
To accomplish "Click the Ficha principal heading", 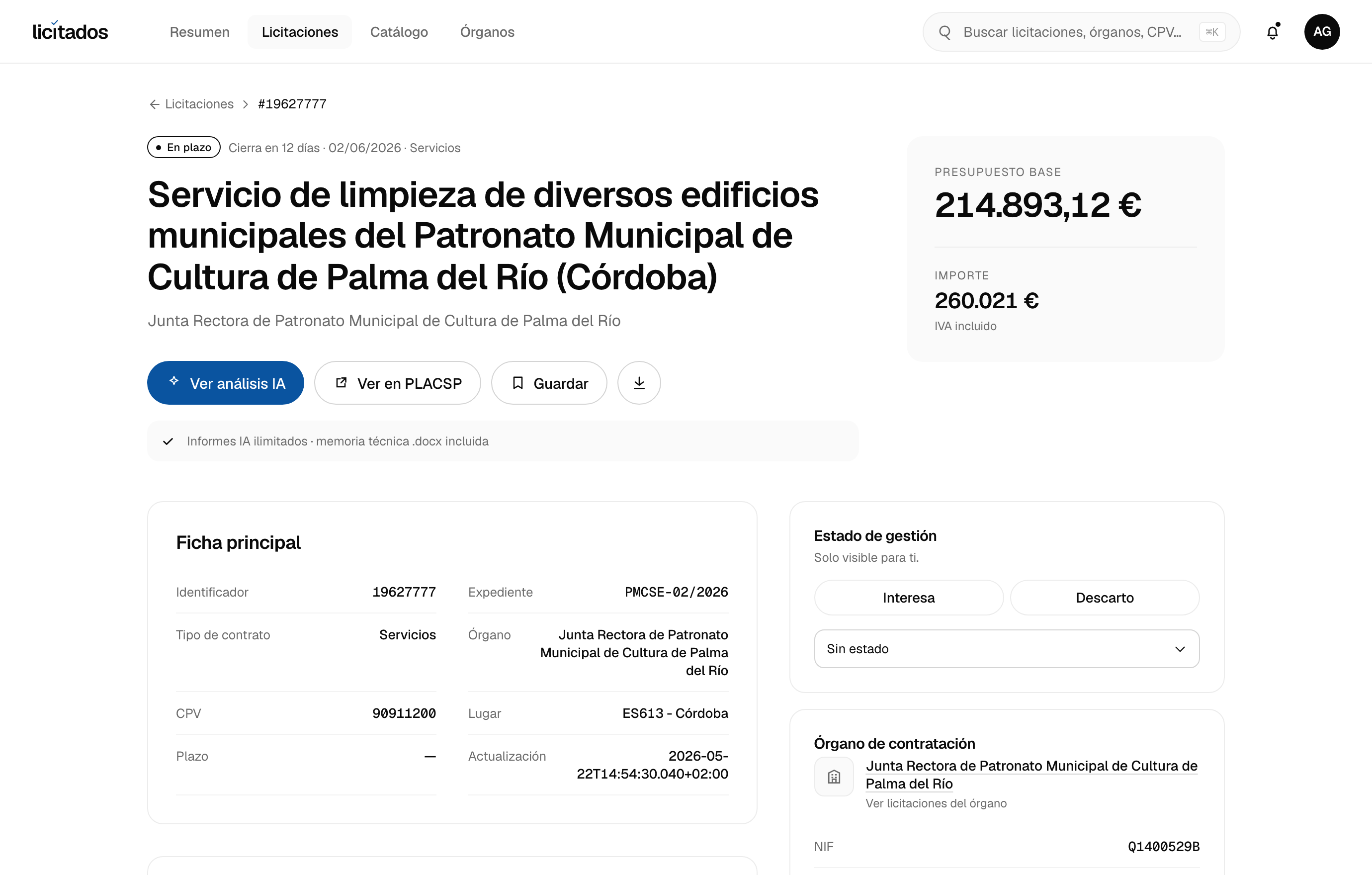I will coord(238,543).
